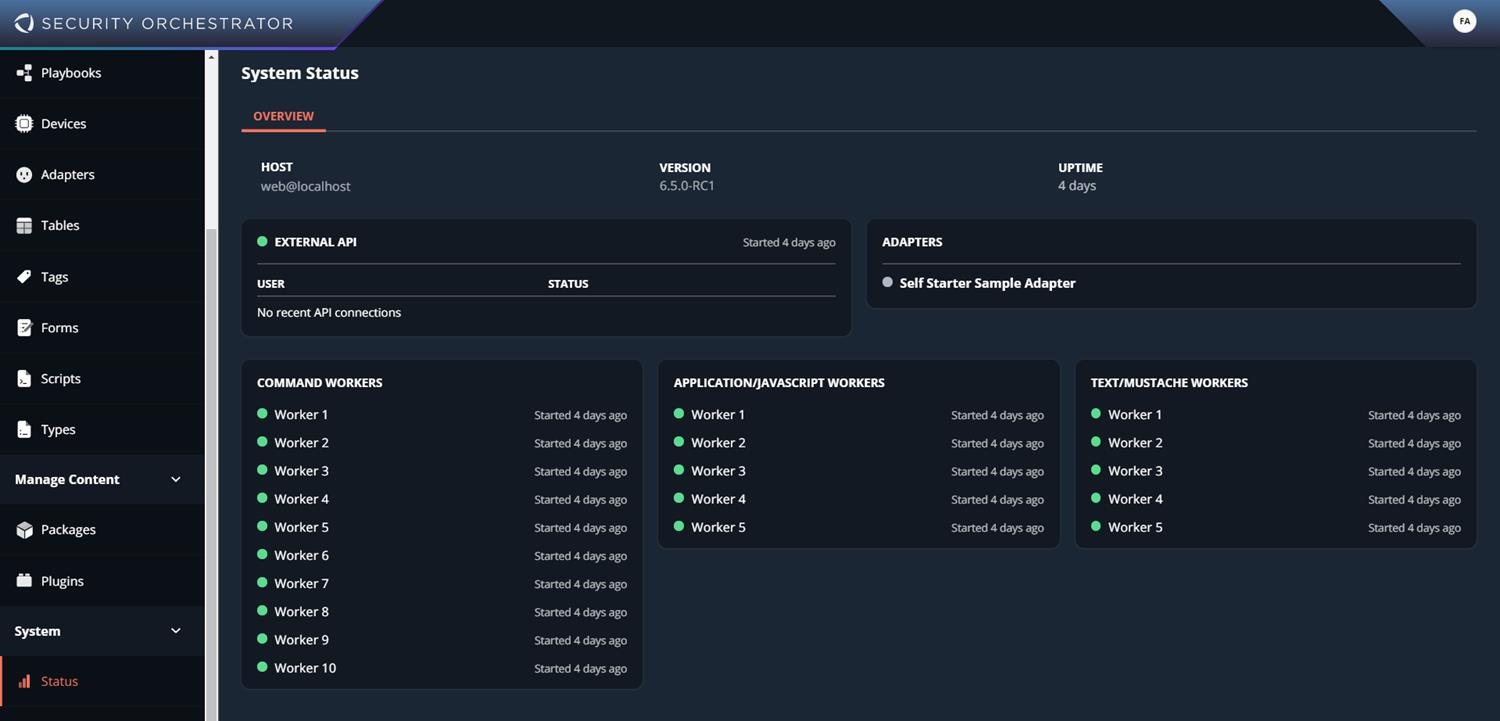
Task: Click the Security Orchestrator title text
Action: [x=167, y=23]
